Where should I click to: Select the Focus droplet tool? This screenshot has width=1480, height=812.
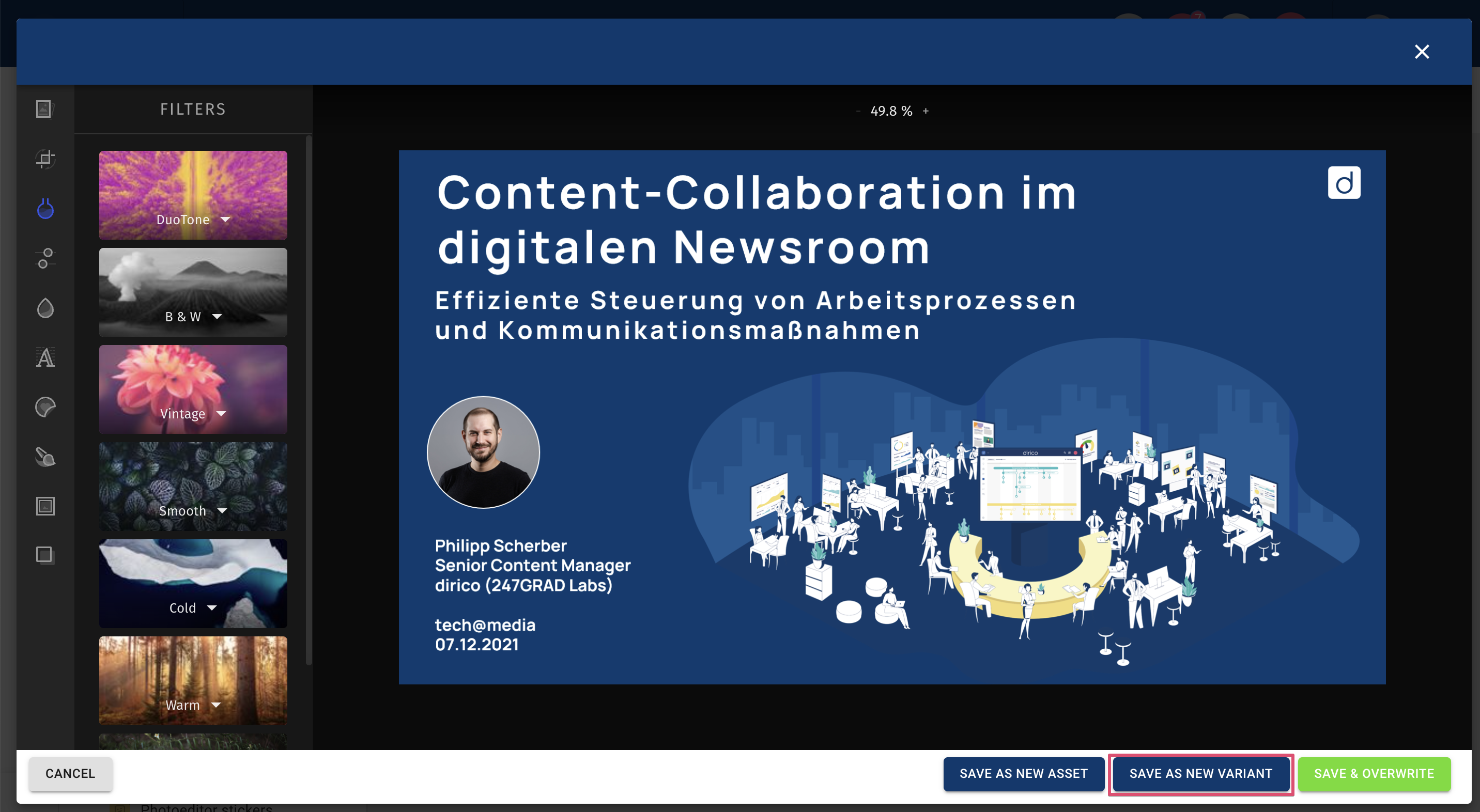pyautogui.click(x=45, y=308)
